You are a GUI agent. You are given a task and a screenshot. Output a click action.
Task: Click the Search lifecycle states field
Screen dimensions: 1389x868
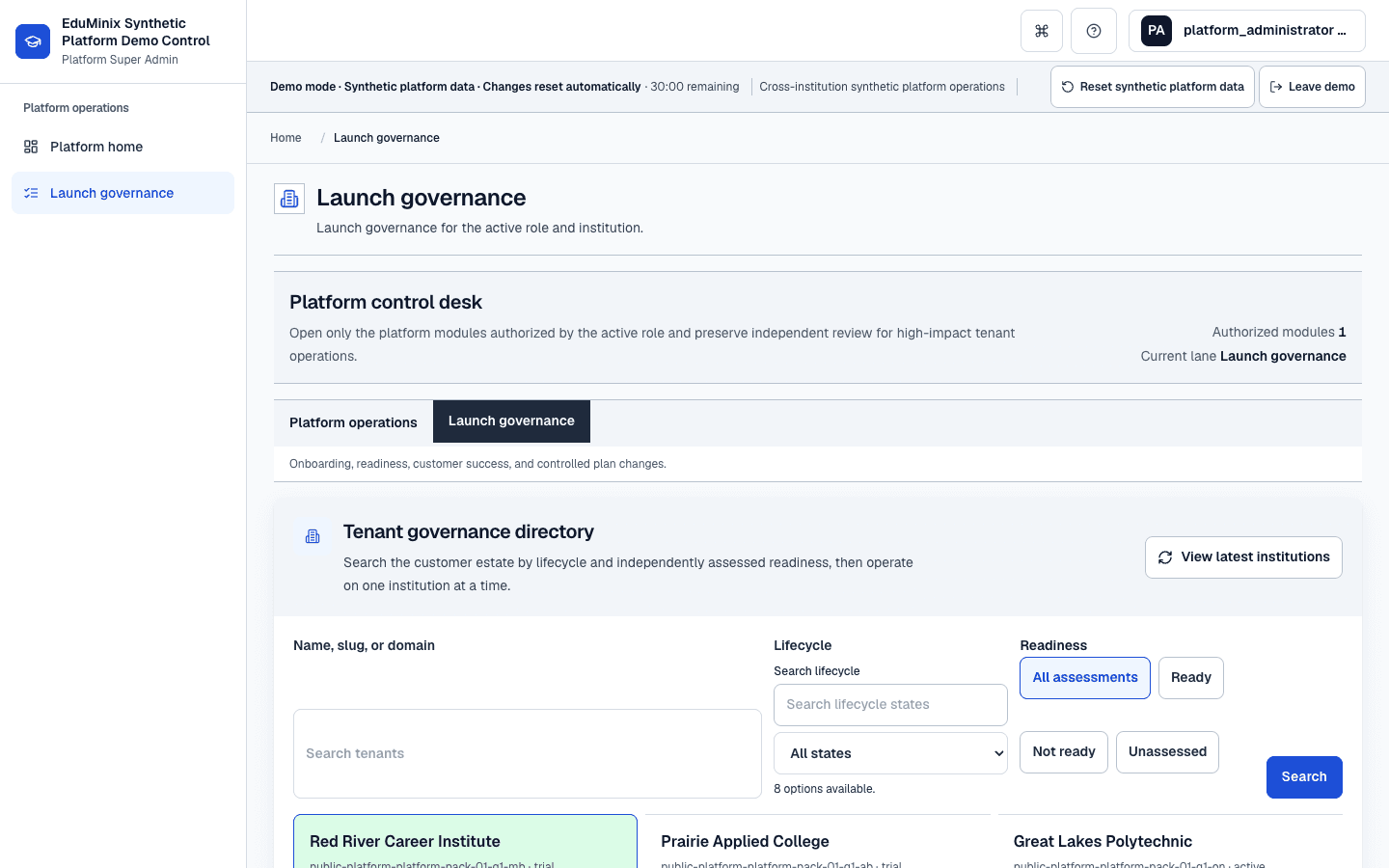coord(890,705)
